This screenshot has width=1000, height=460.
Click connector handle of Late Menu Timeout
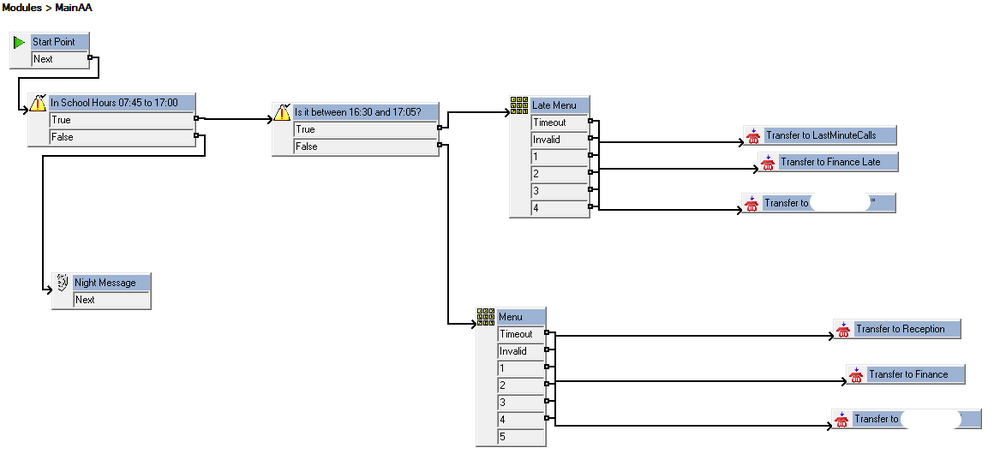tap(590, 121)
